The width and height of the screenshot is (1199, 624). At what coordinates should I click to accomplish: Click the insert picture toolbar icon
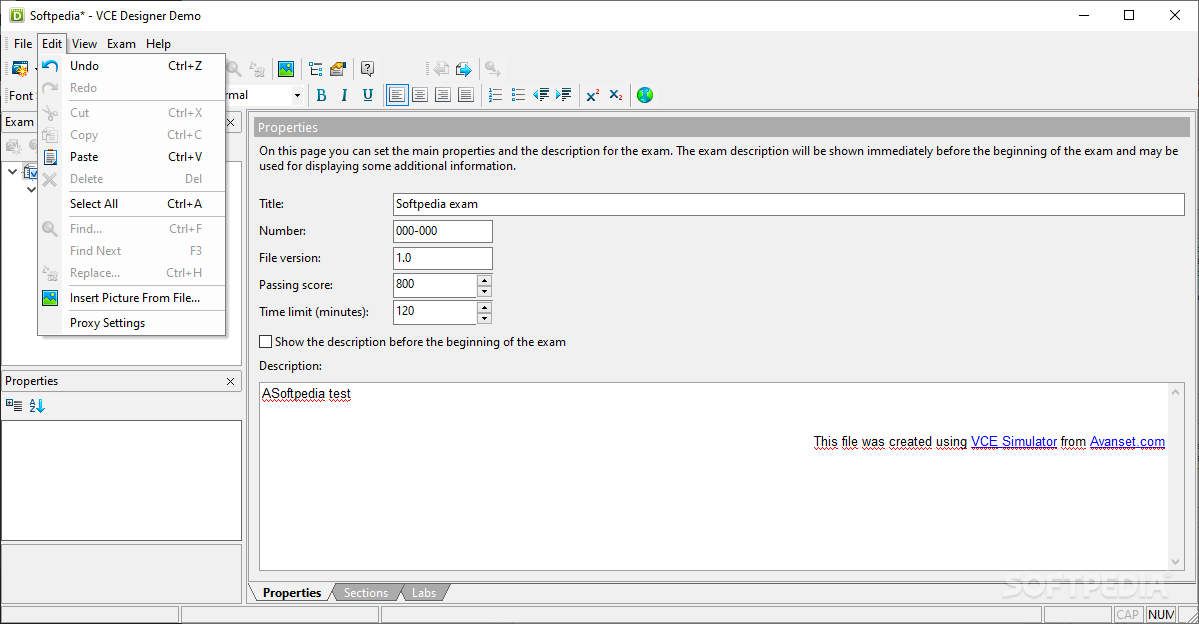point(286,69)
